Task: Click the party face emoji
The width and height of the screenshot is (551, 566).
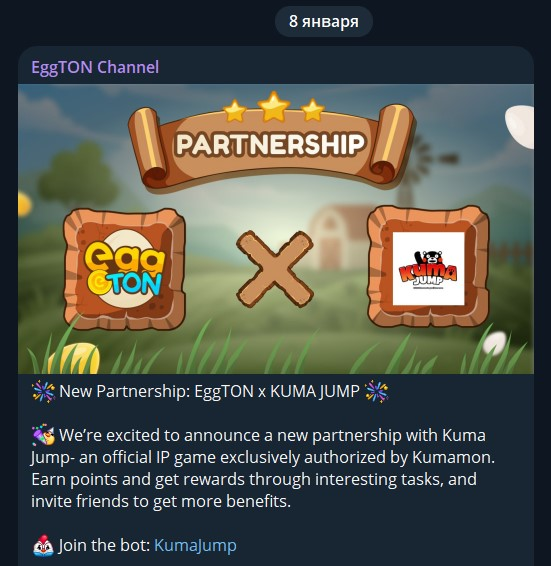Action: pos(43,435)
